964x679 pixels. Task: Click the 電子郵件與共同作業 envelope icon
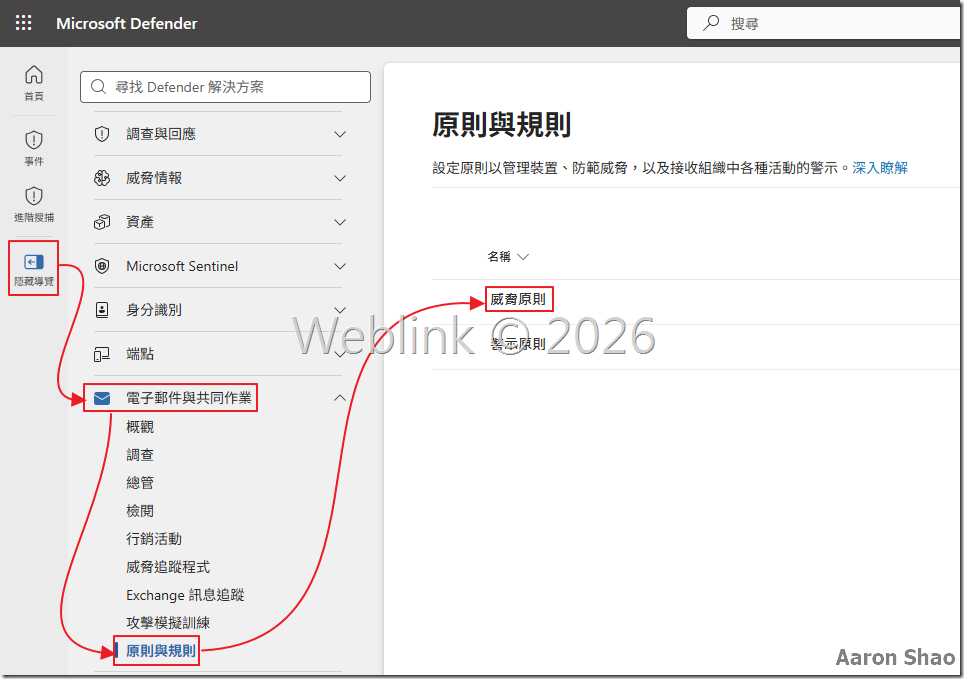tap(102, 399)
